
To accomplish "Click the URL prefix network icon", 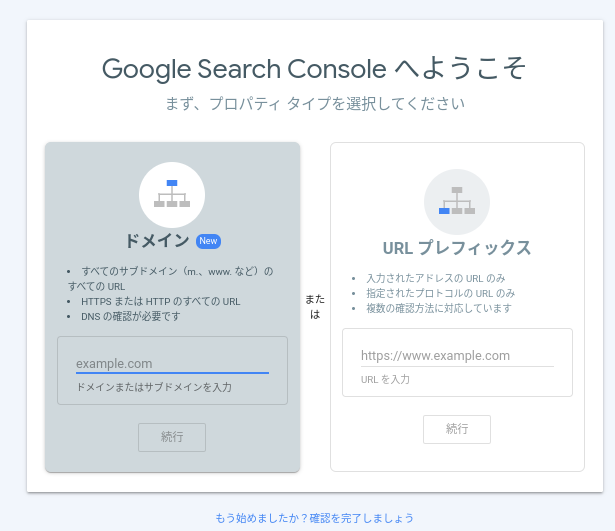I will coord(457,202).
